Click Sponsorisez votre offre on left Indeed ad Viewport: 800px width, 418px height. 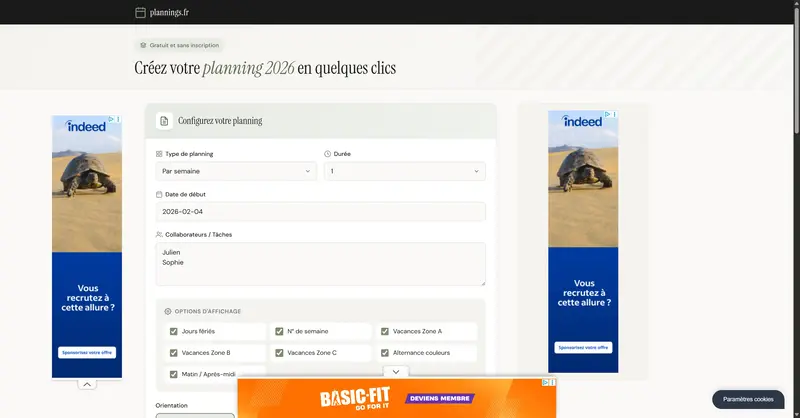(x=87, y=353)
